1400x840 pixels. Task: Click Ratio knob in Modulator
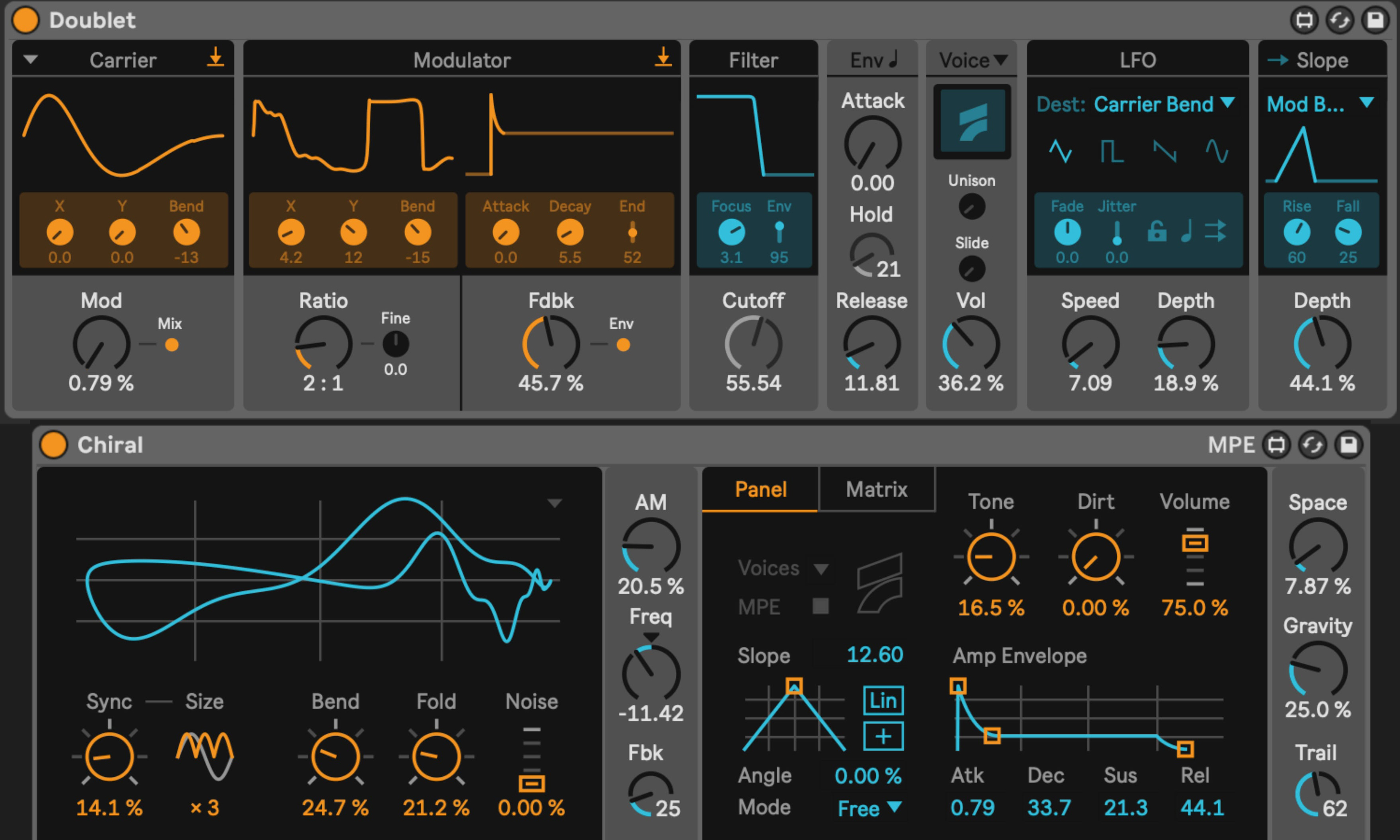323,344
